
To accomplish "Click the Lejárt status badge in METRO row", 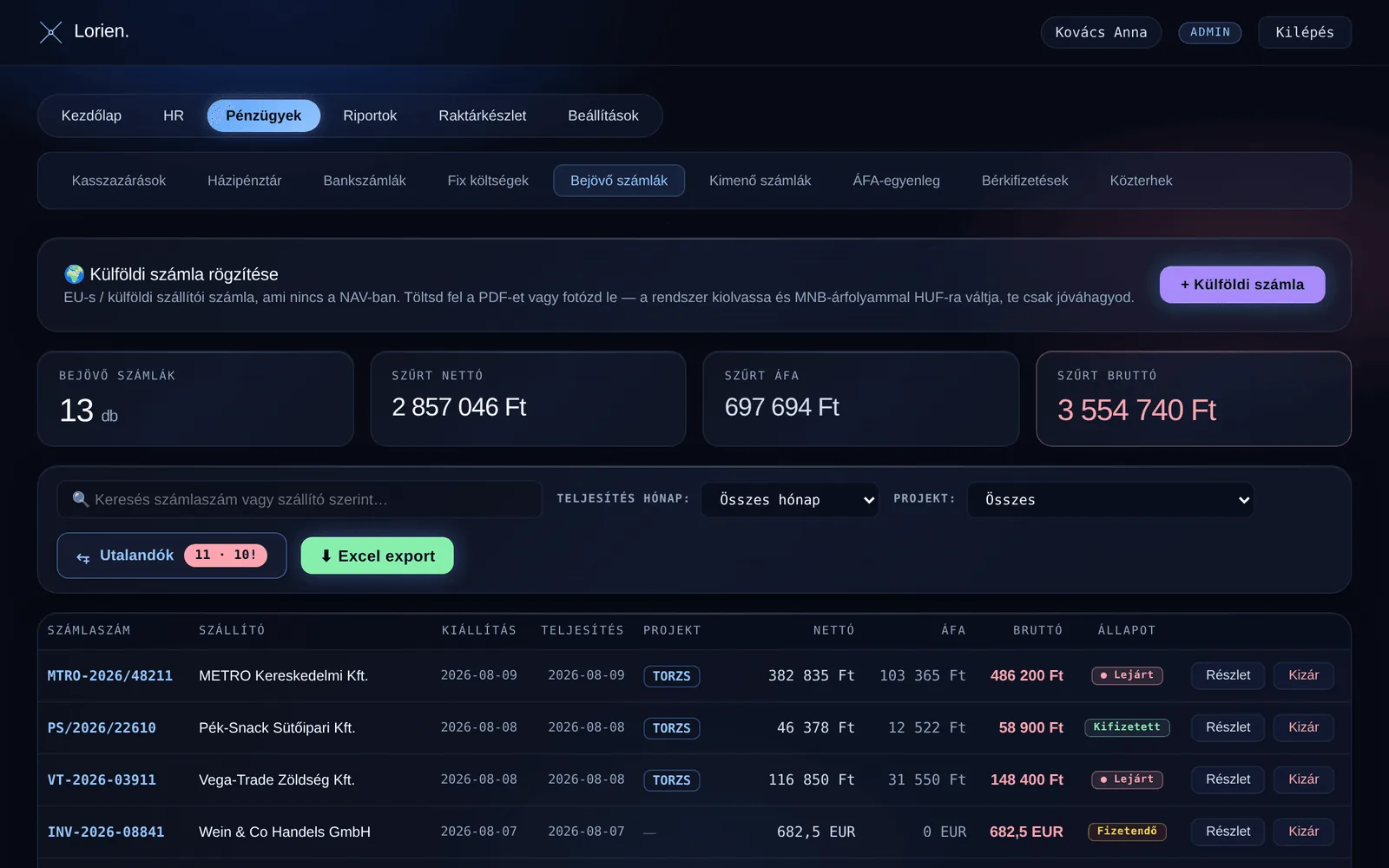I will [x=1127, y=675].
